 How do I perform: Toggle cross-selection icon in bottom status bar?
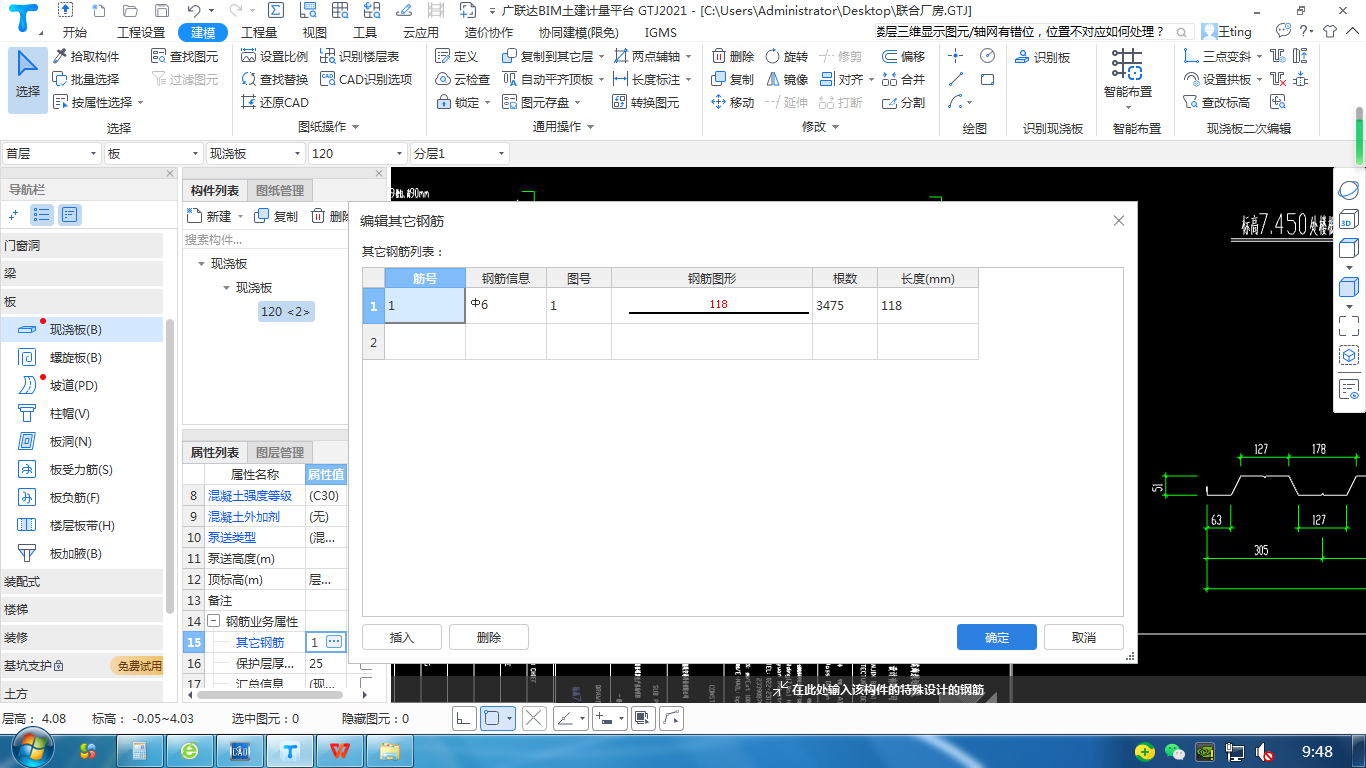point(534,718)
